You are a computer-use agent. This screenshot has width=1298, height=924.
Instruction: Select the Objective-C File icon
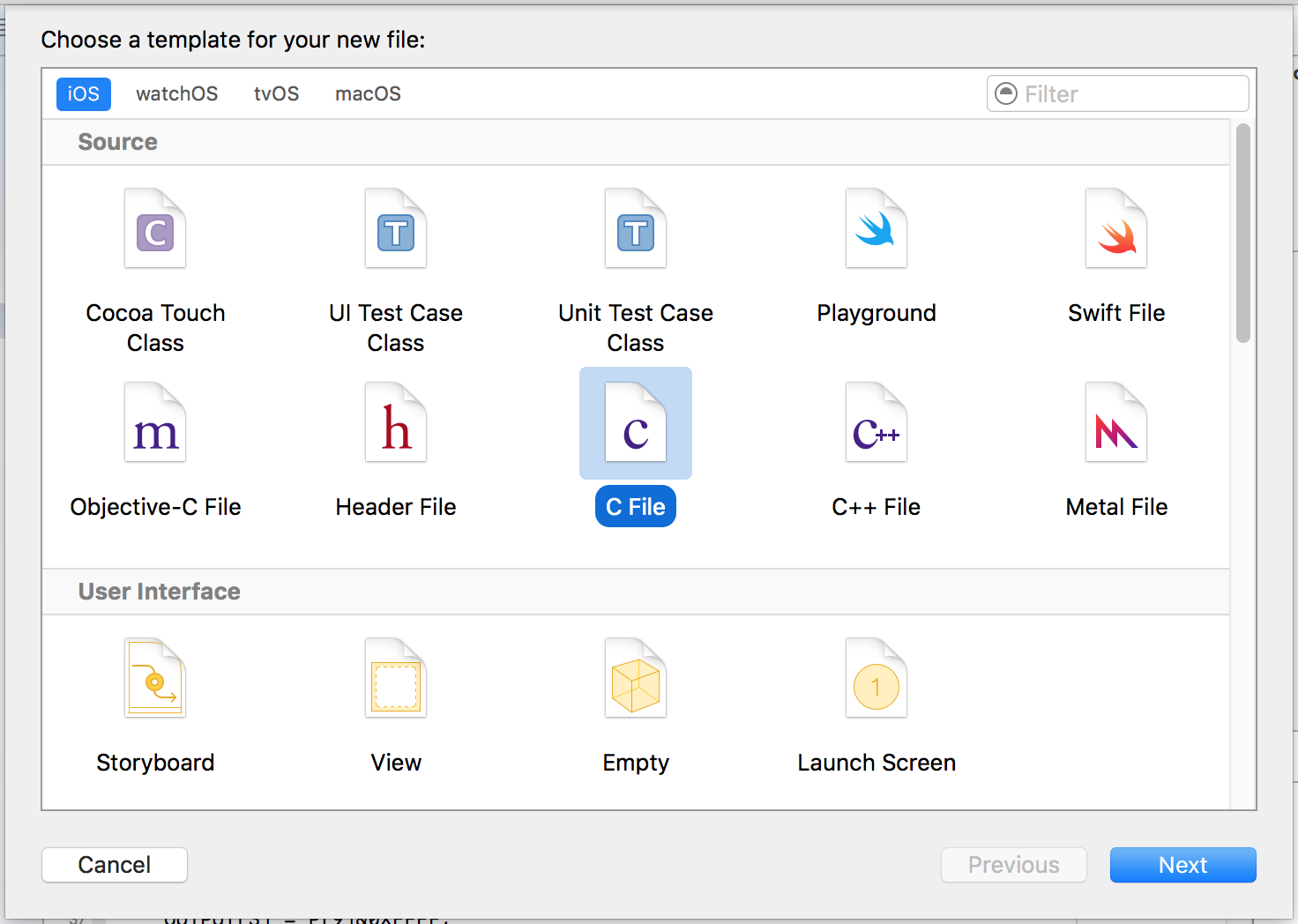(x=155, y=422)
